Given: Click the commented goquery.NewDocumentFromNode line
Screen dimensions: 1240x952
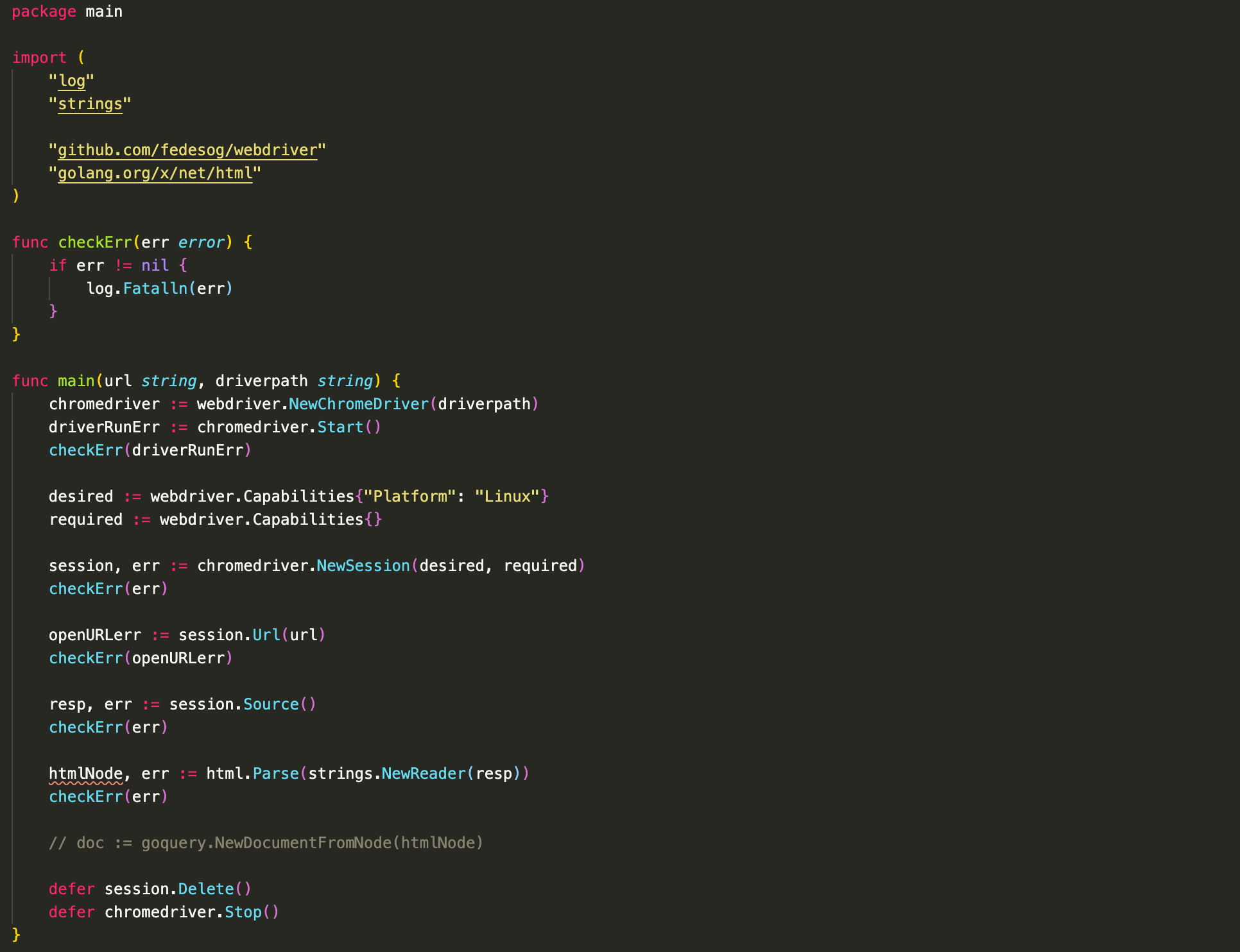Looking at the screenshot, I should (266, 843).
